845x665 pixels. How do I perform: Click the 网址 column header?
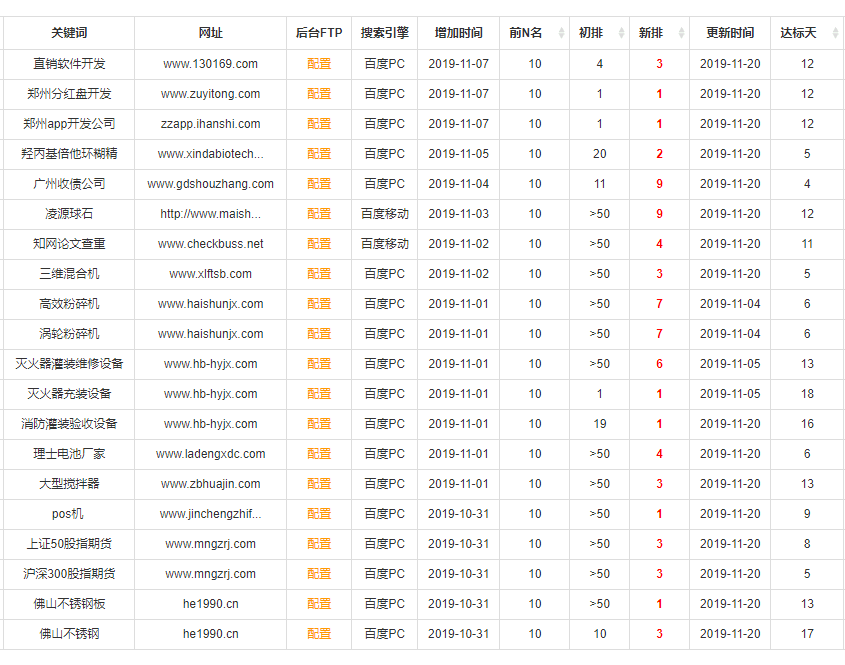(210, 33)
